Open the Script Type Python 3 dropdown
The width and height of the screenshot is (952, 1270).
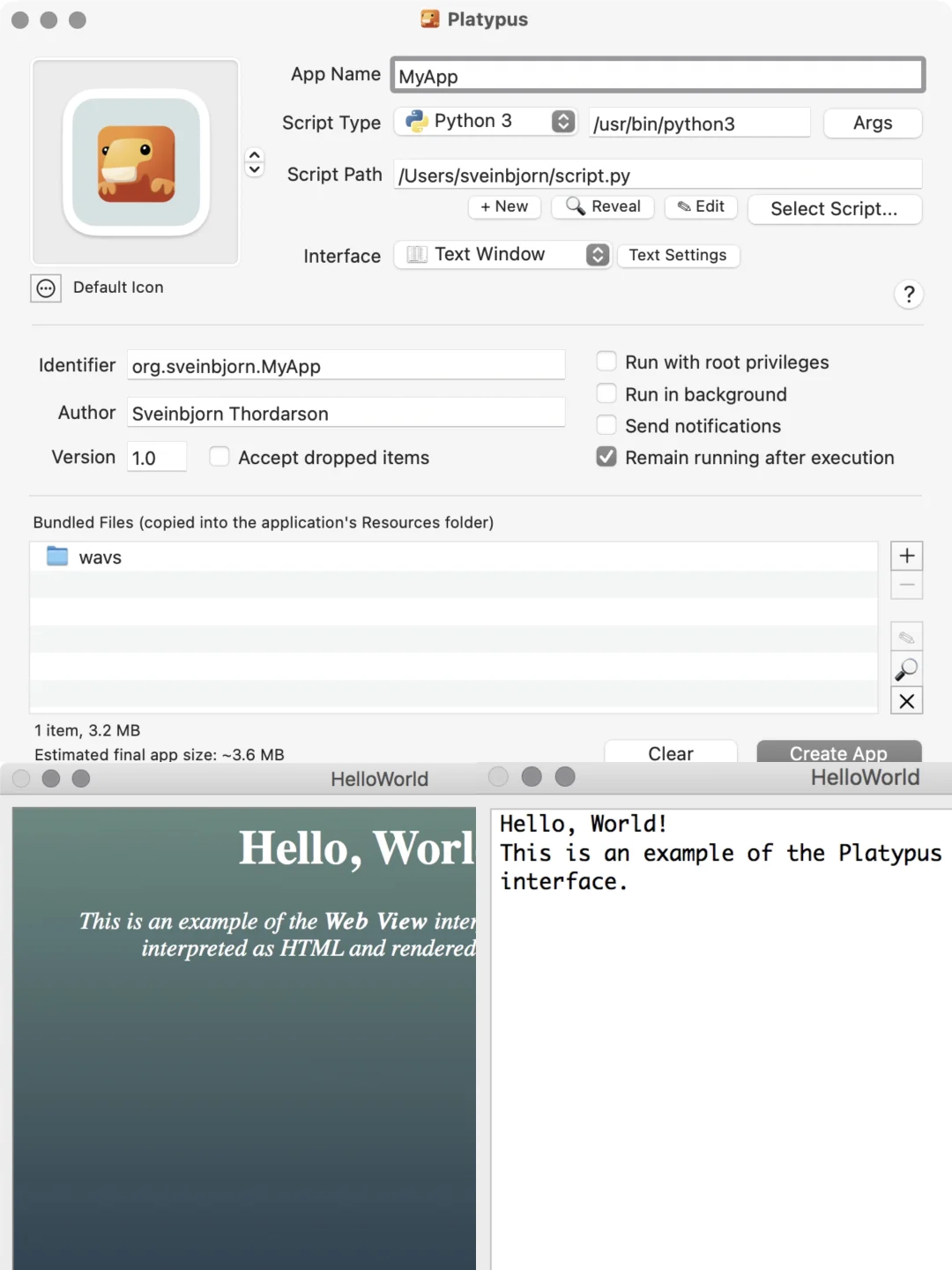(486, 122)
